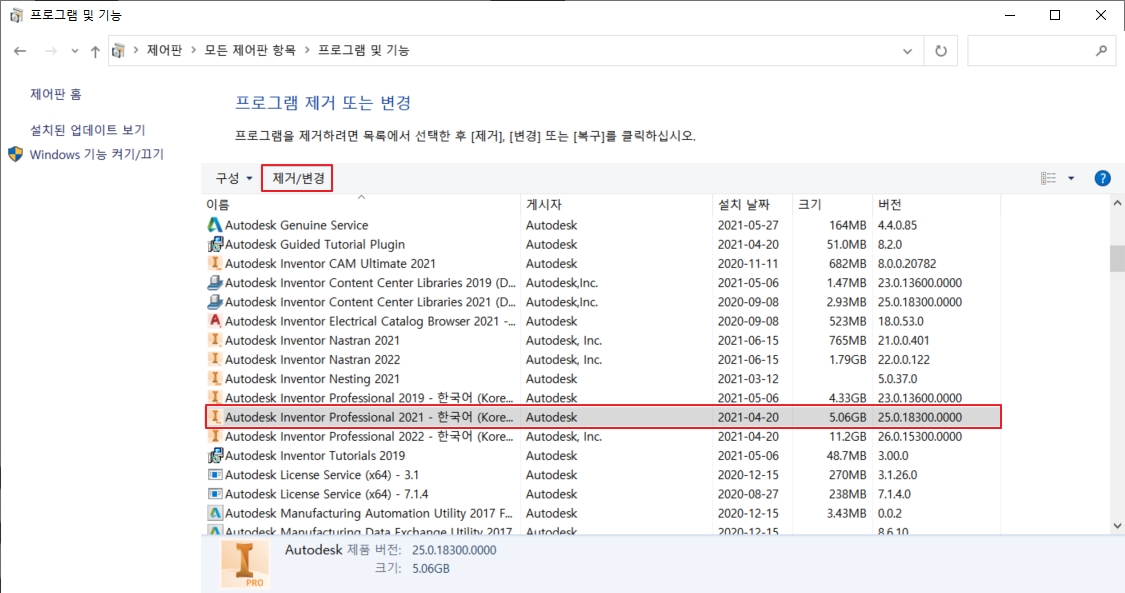Maximize the 프로그램 및 기능 window
The width and height of the screenshot is (1125, 593).
pyautogui.click(x=1055, y=15)
